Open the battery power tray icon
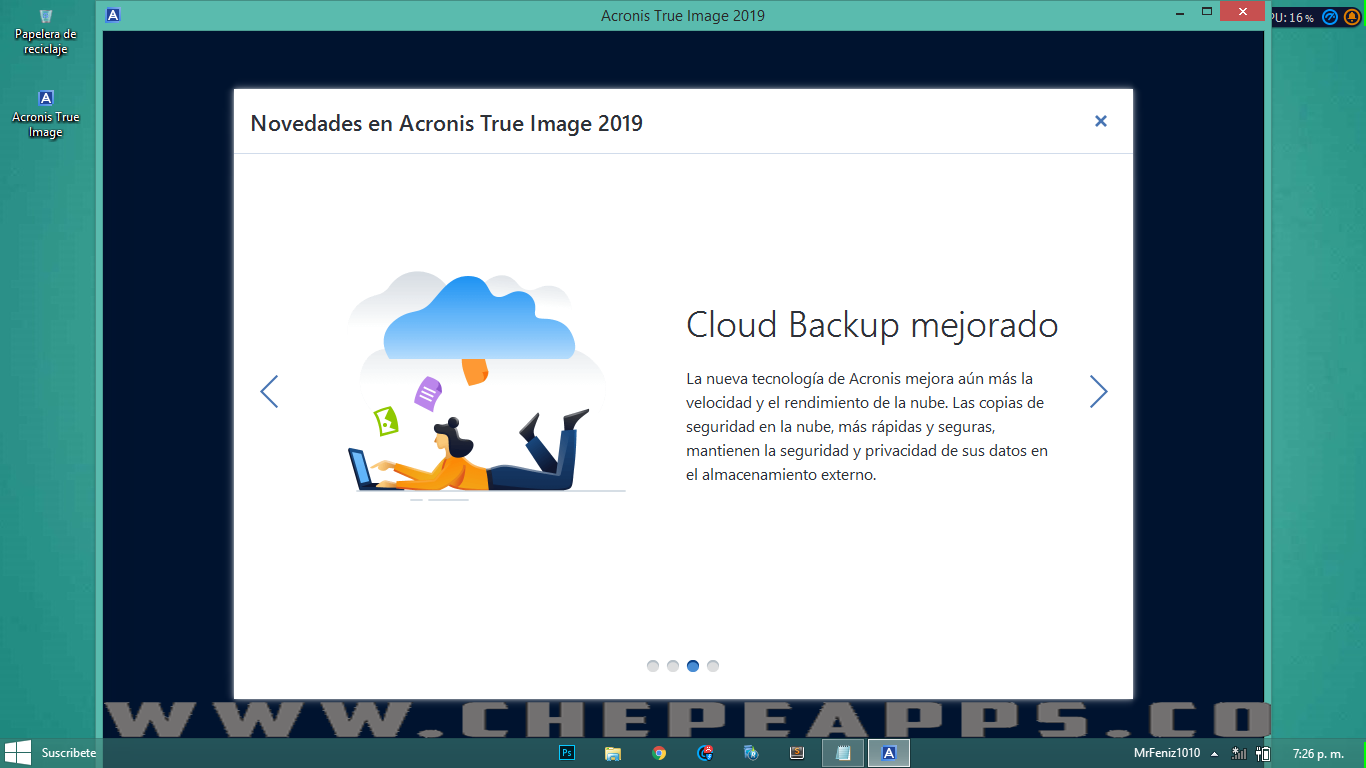Image resolution: width=1366 pixels, height=768 pixels. tap(1263, 754)
